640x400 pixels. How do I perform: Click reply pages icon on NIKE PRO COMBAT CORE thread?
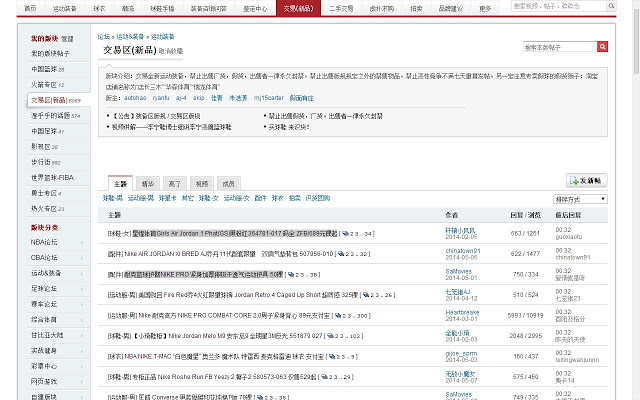(x=338, y=316)
